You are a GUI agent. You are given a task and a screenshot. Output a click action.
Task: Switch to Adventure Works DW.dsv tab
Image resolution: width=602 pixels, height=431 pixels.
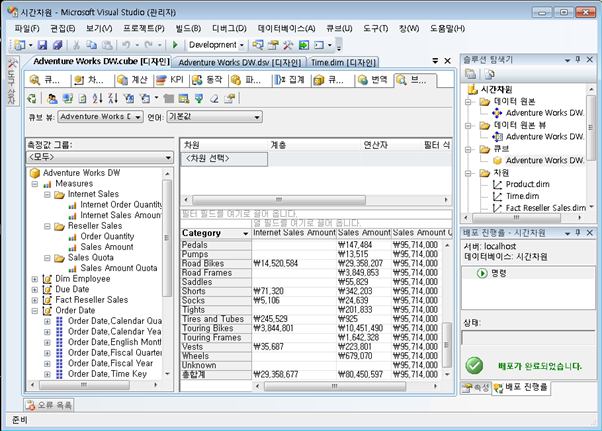[x=239, y=63]
